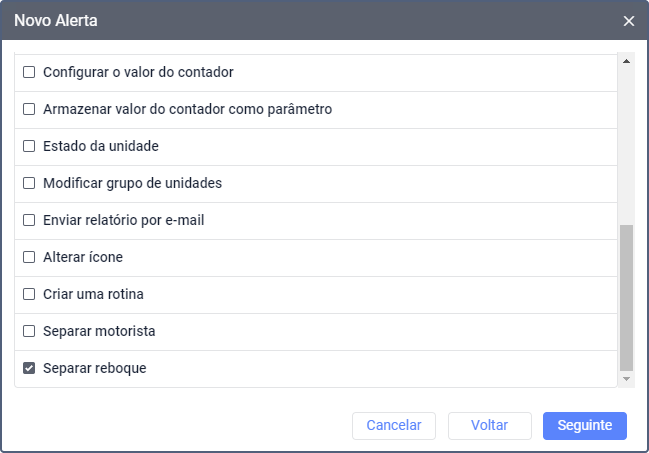Close the Novo Alerta dialog

click(629, 20)
